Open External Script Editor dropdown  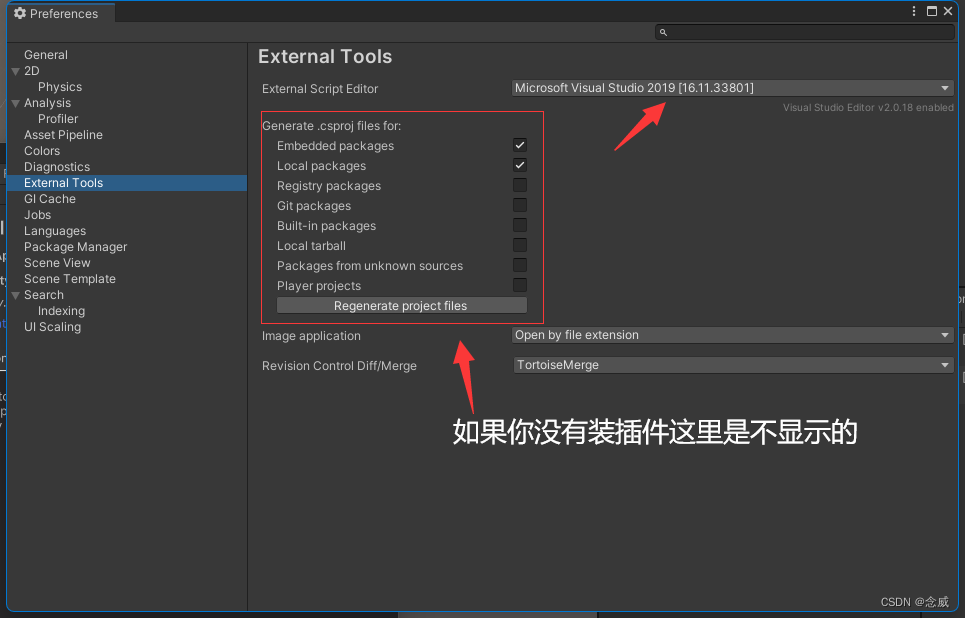(x=732, y=88)
